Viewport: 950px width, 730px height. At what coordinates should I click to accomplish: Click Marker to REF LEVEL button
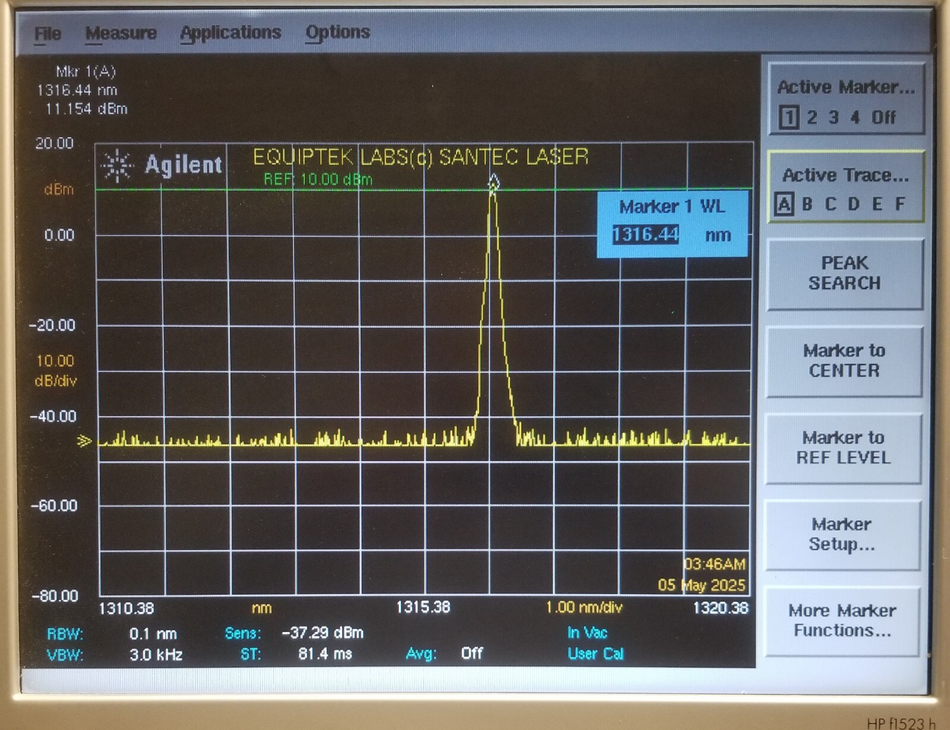pos(843,448)
